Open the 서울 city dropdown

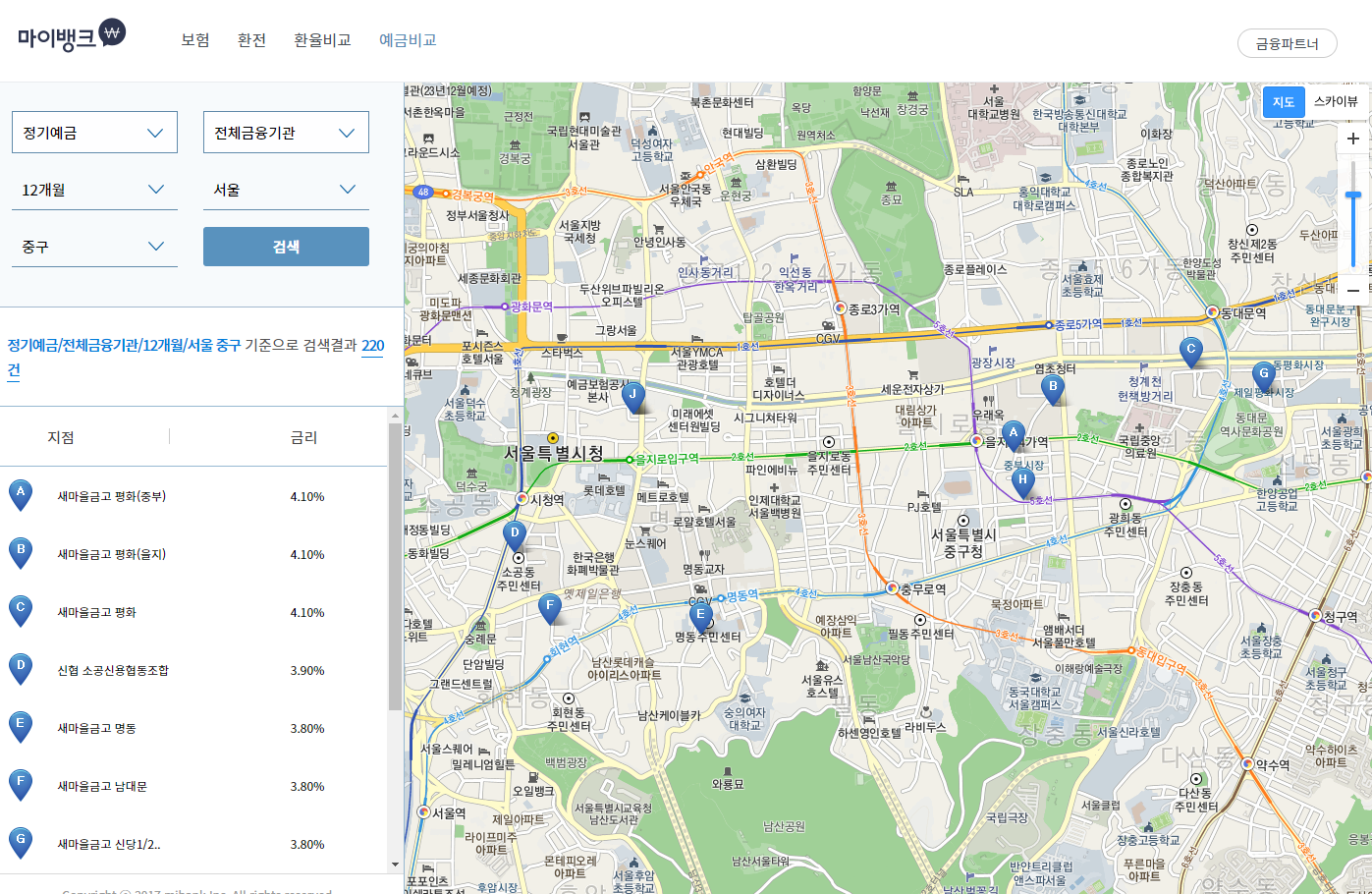tap(286, 190)
